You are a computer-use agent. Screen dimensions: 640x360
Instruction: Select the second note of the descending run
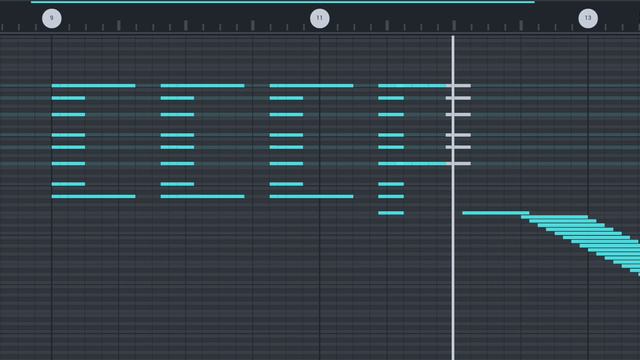[x=554, y=217]
